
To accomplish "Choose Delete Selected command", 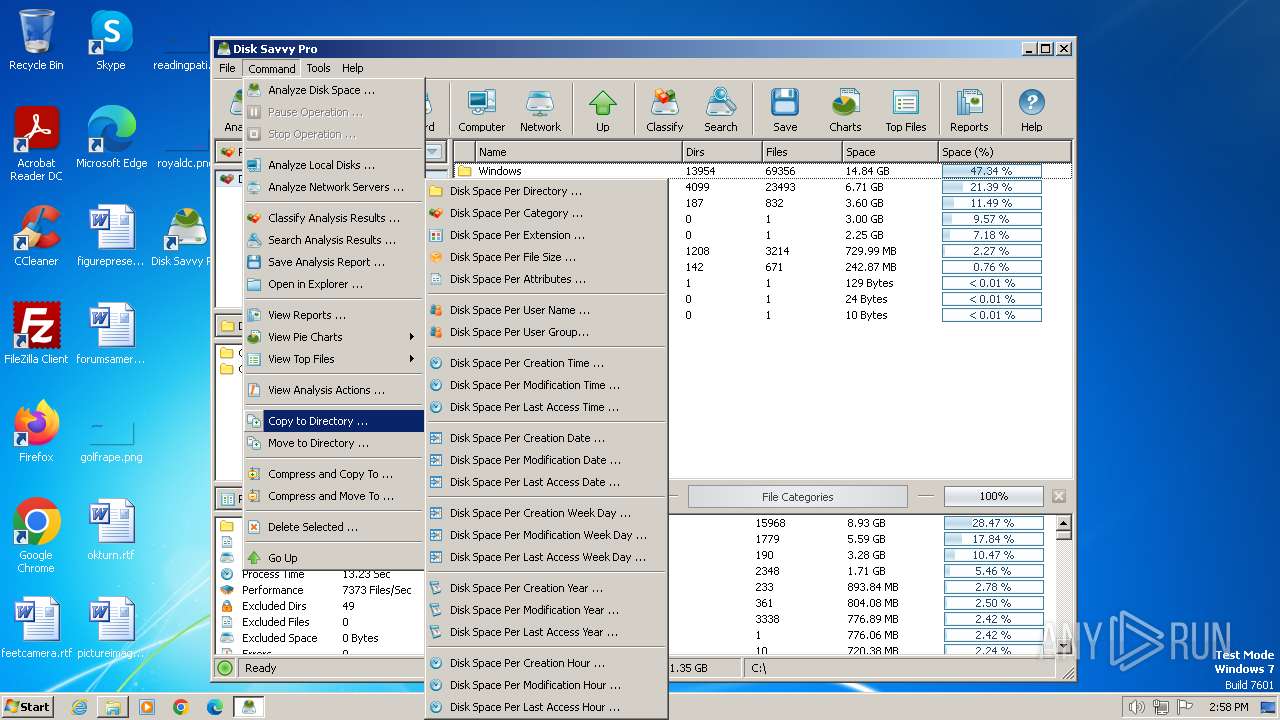I will tap(334, 527).
